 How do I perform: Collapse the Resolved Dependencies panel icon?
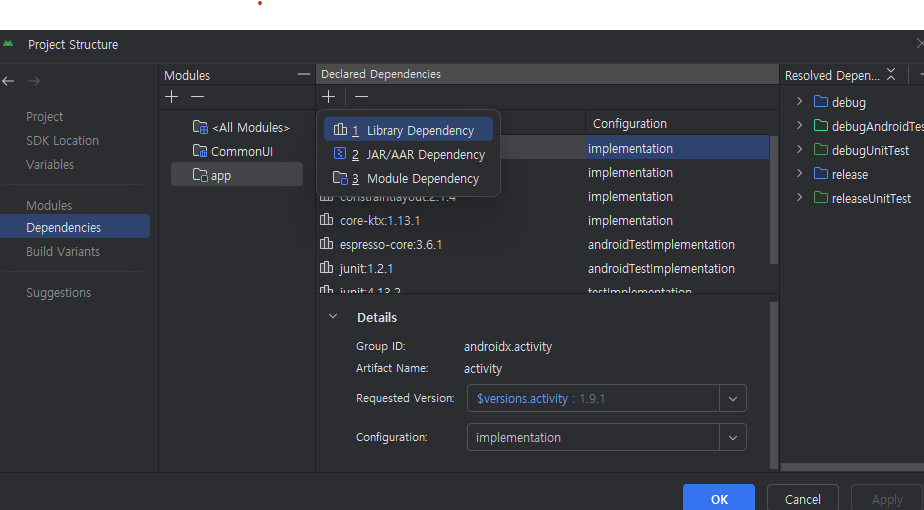click(x=891, y=75)
